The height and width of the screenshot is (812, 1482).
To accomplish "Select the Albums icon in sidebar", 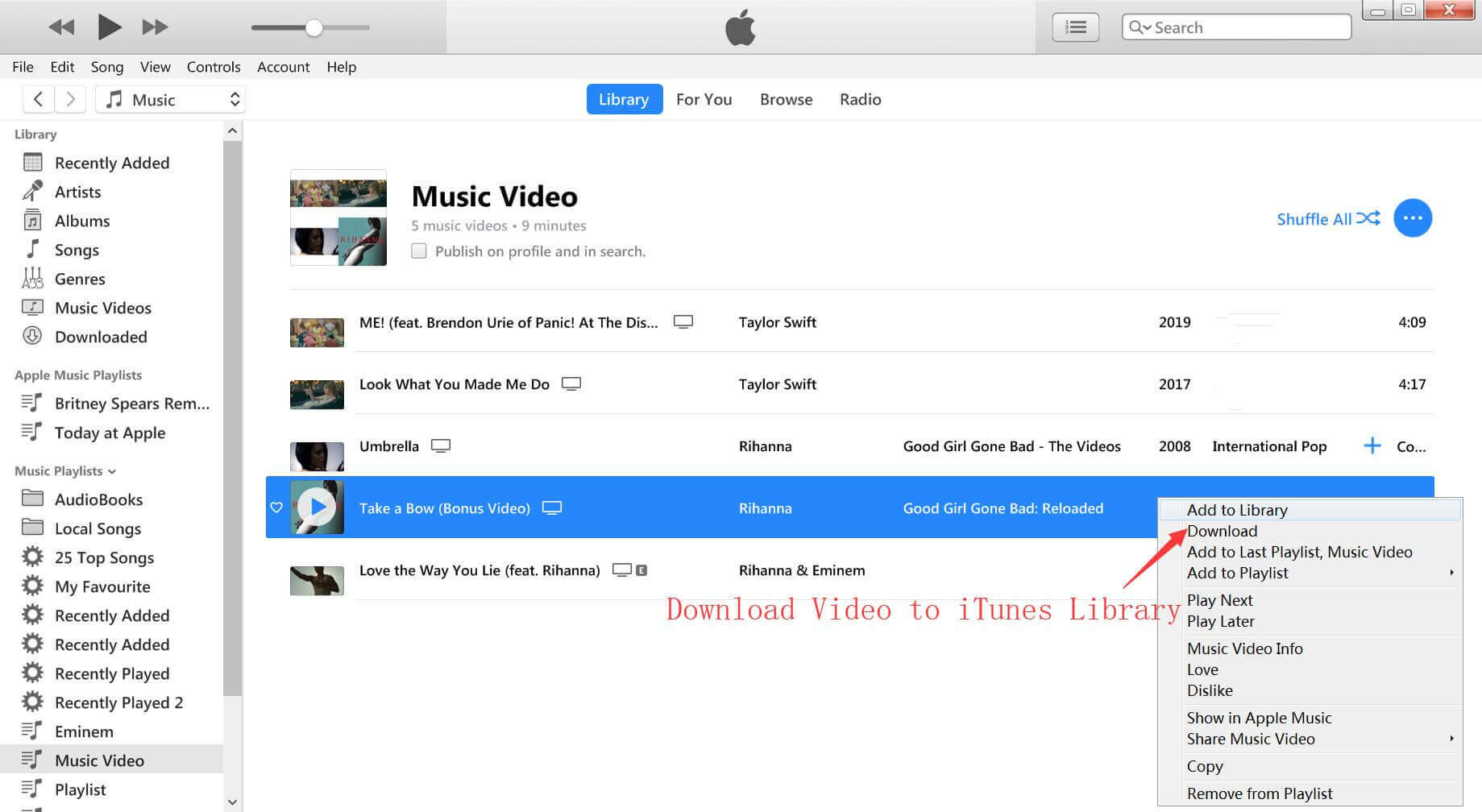I will [32, 220].
